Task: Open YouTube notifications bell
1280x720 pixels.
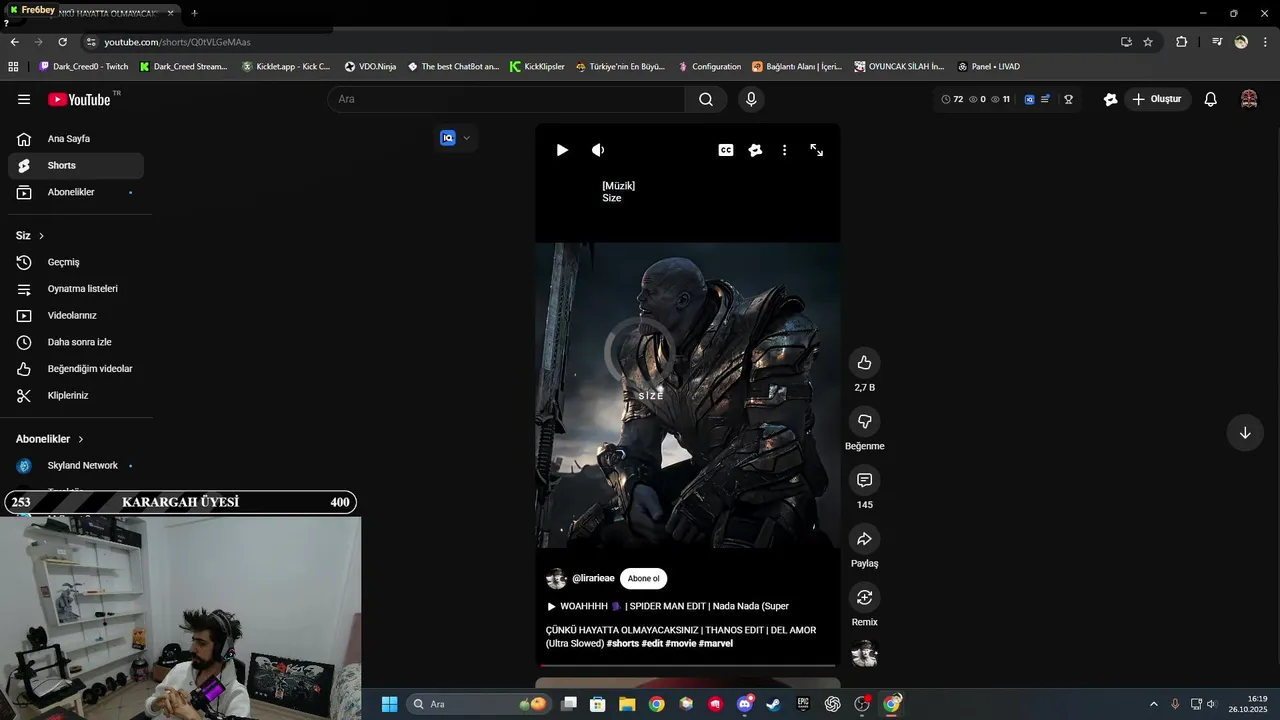Action: pyautogui.click(x=1210, y=99)
